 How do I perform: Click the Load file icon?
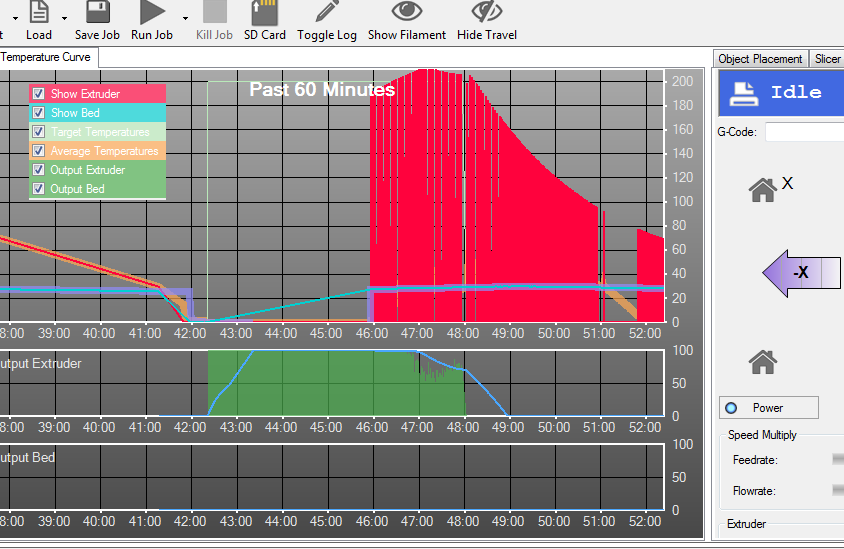click(38, 13)
